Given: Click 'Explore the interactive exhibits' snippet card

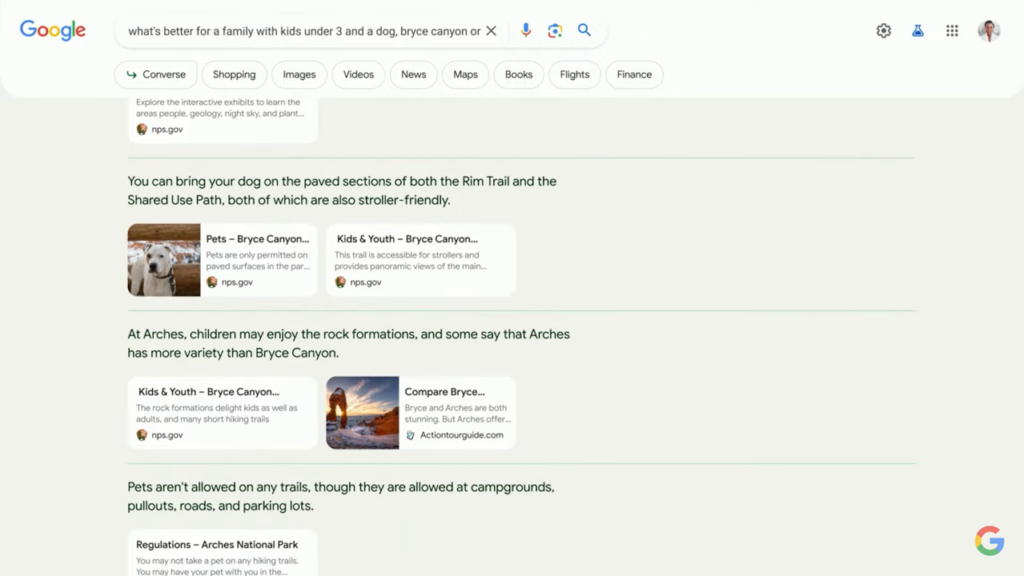Looking at the screenshot, I should tap(223, 119).
